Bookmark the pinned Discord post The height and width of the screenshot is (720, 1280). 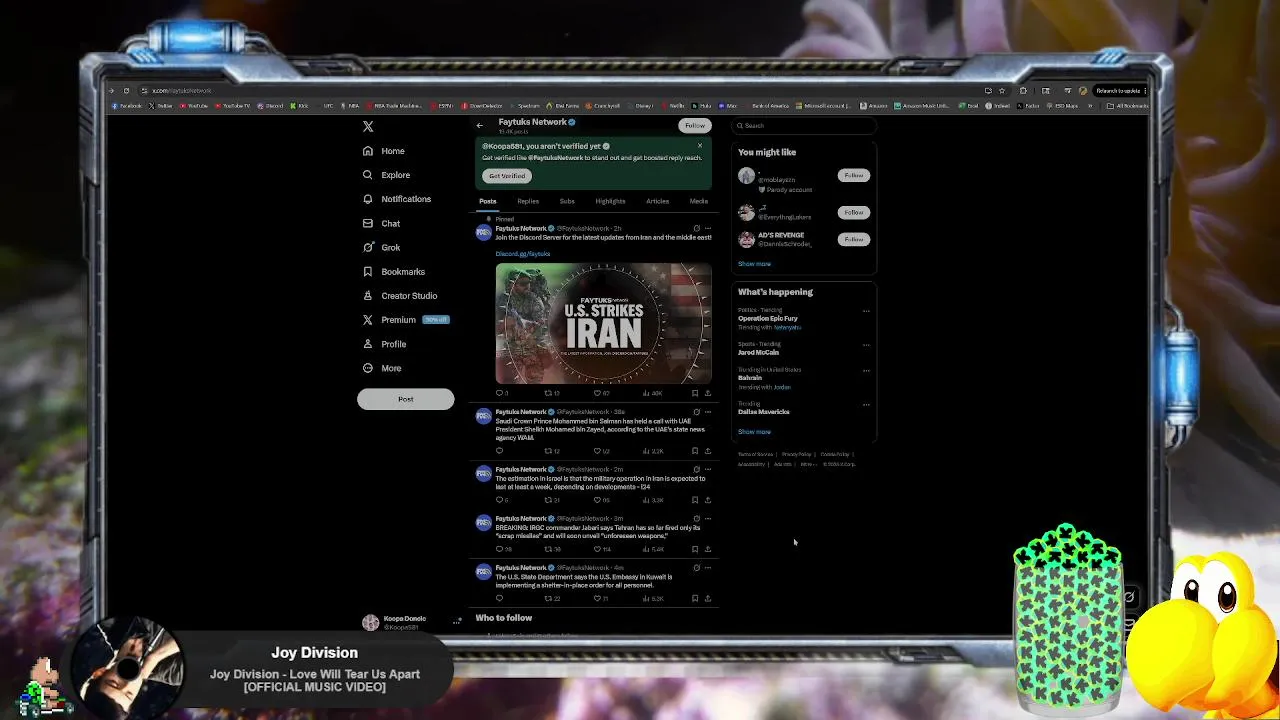coord(695,393)
